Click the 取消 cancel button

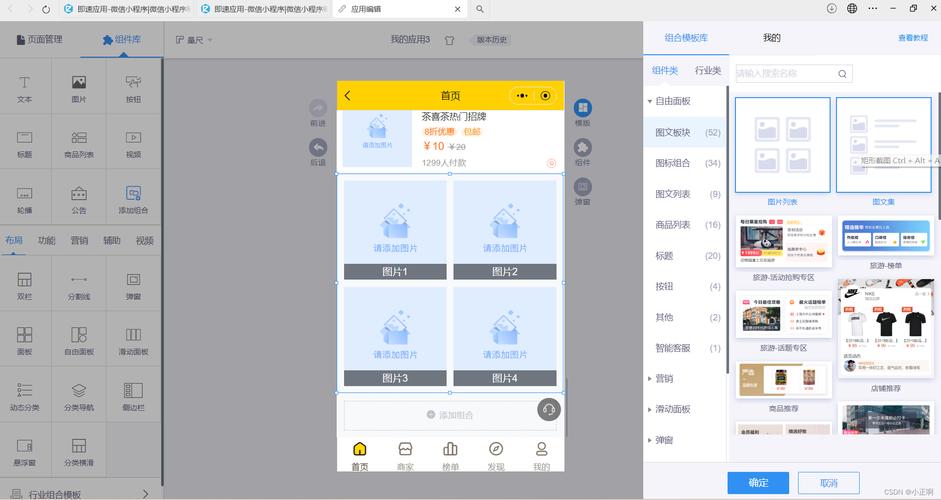coord(829,483)
